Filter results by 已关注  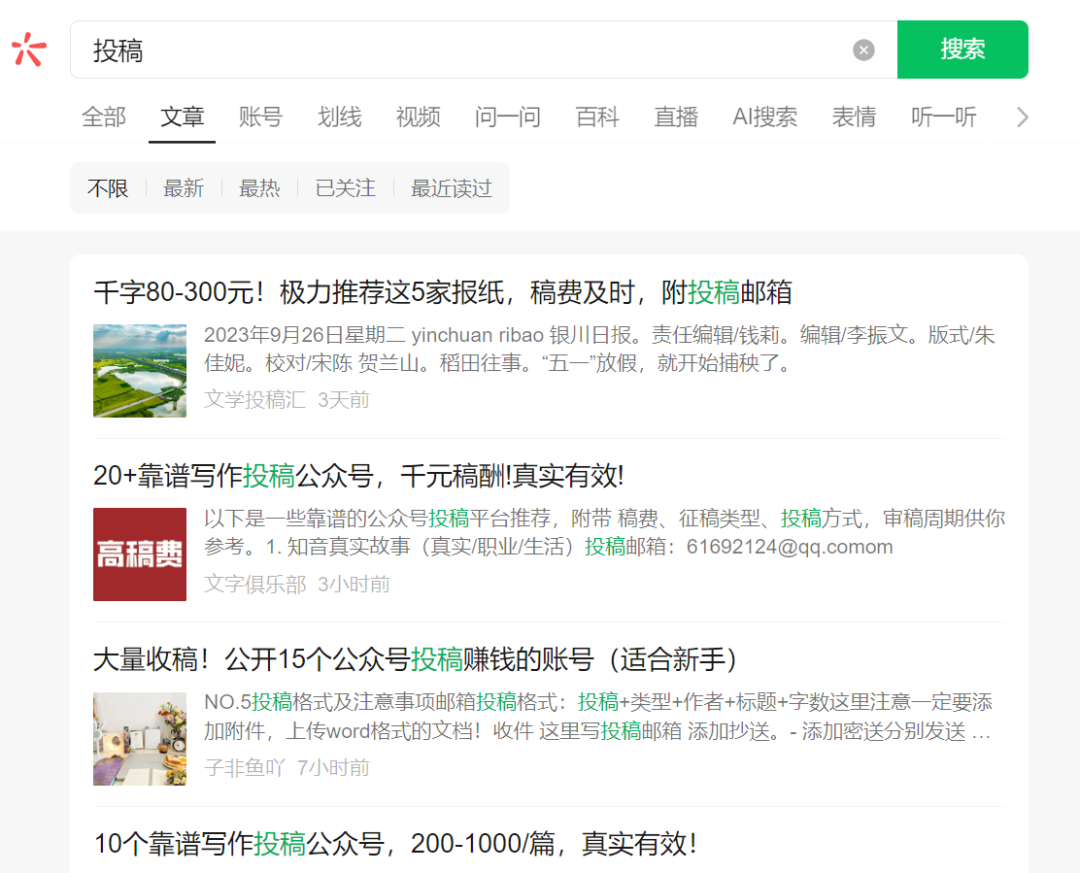coord(345,188)
